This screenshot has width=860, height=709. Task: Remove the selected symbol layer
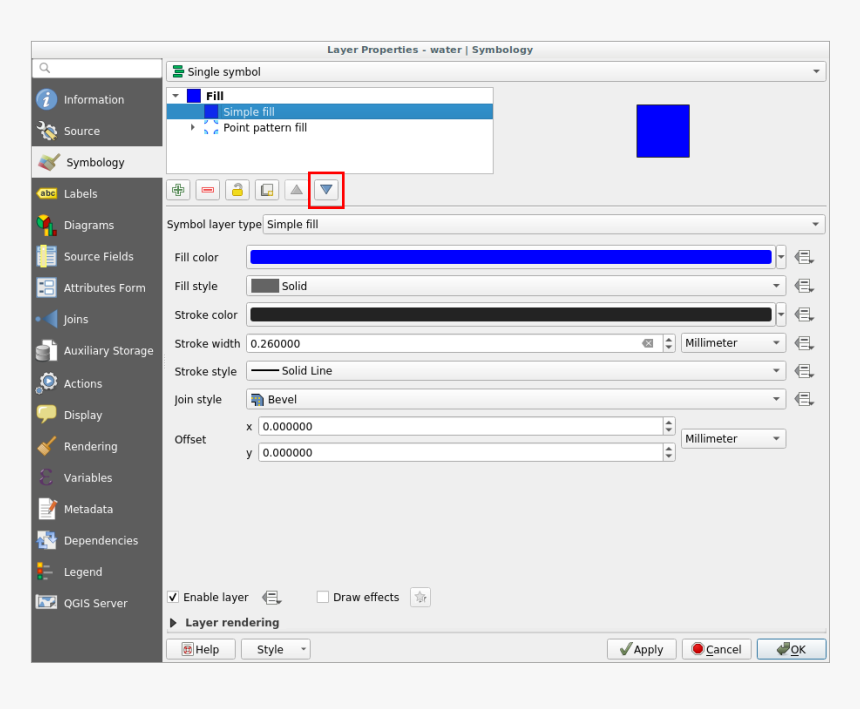207,189
